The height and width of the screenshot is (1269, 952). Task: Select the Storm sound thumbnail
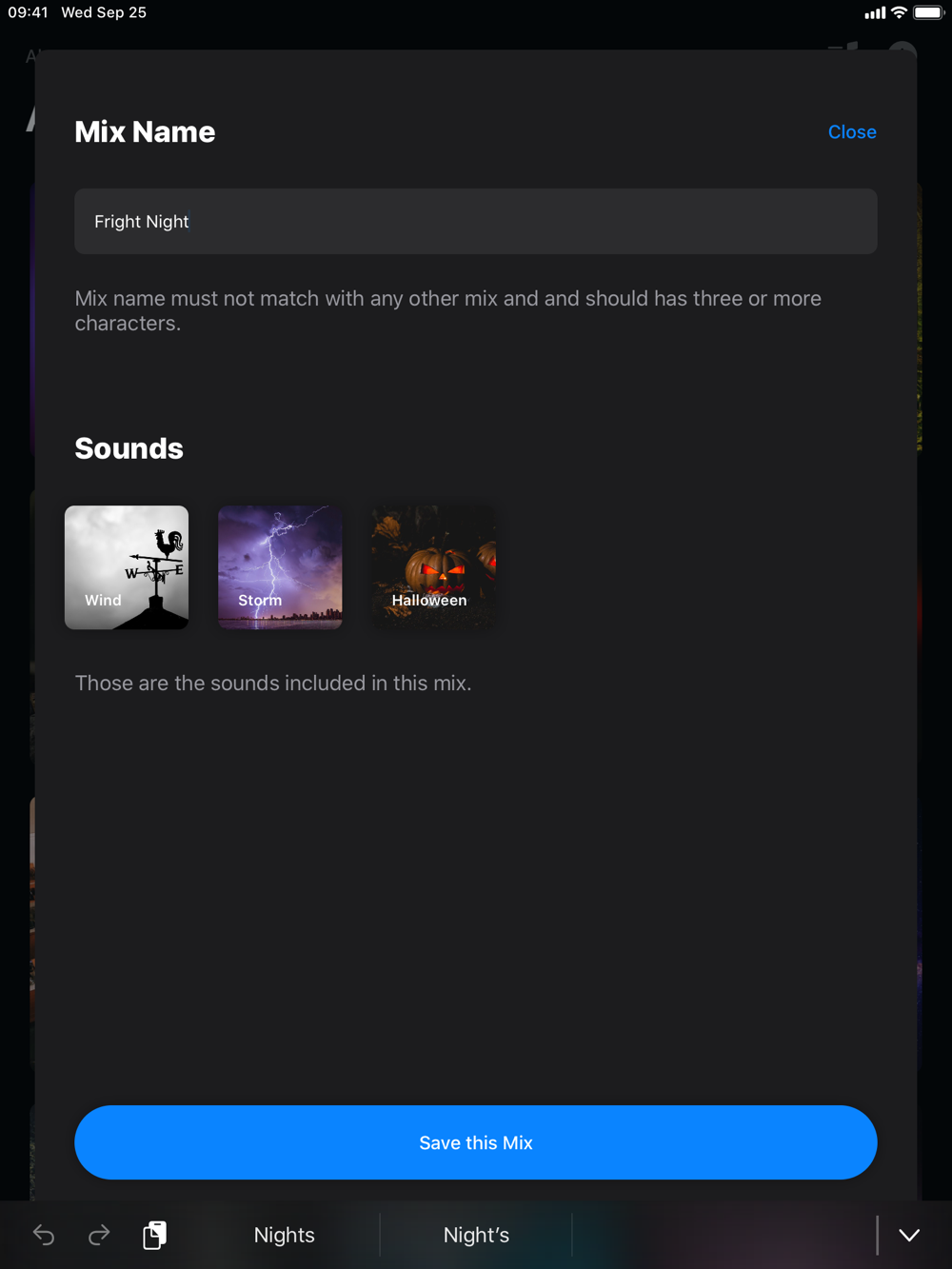(280, 567)
